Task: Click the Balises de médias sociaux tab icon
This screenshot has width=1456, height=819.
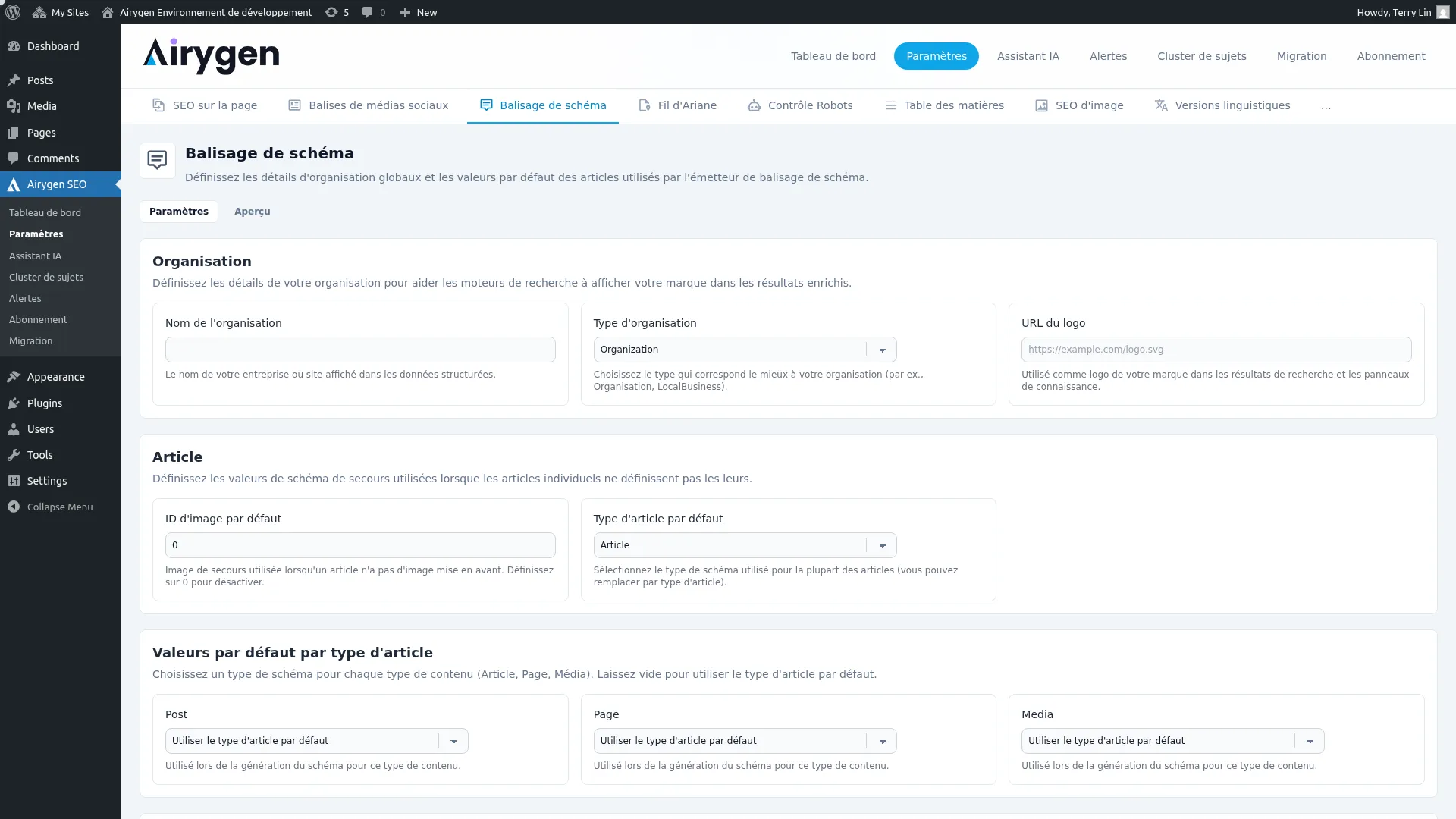Action: click(x=294, y=105)
